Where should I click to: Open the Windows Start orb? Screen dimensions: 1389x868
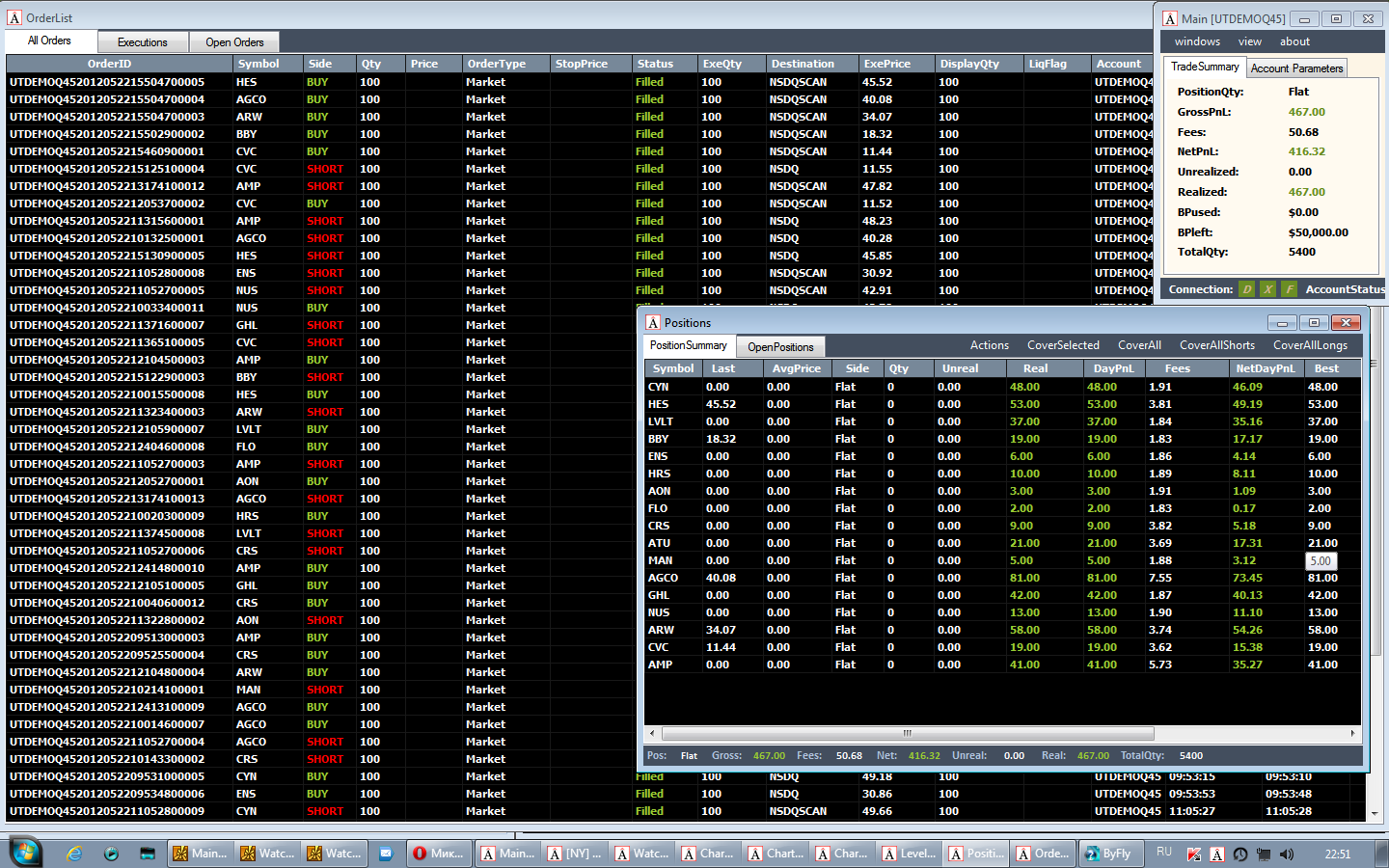pos(25,853)
